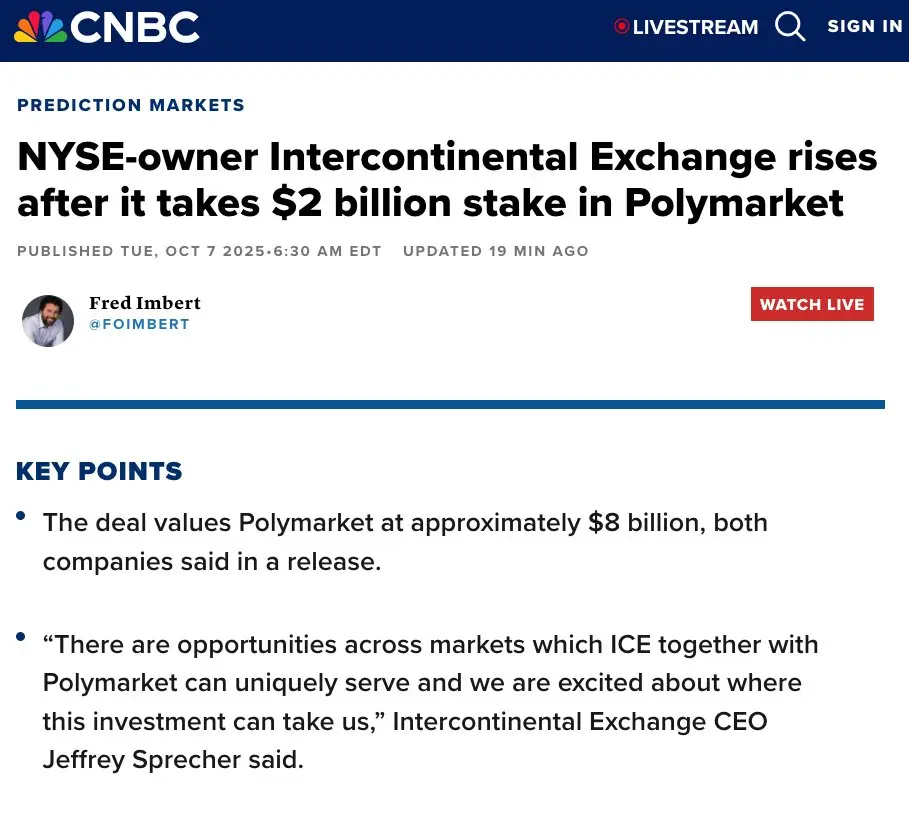This screenshot has width=909, height=820.
Task: Open search with the magnifying glass
Action: tap(790, 27)
